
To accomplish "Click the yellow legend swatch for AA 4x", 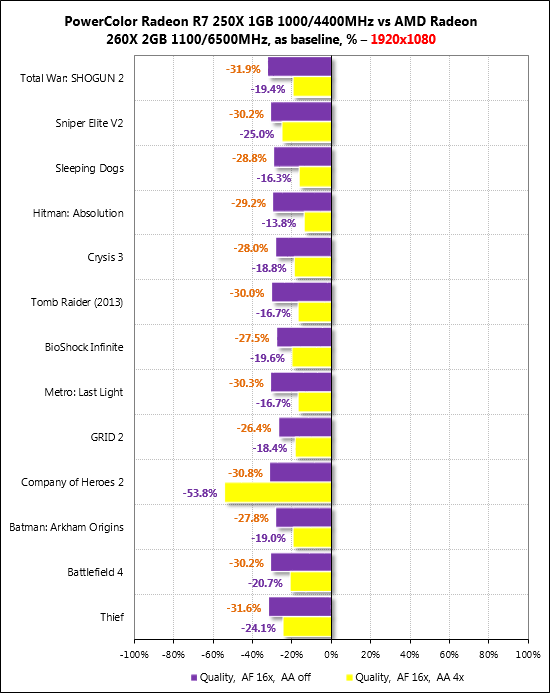I will pos(349,678).
